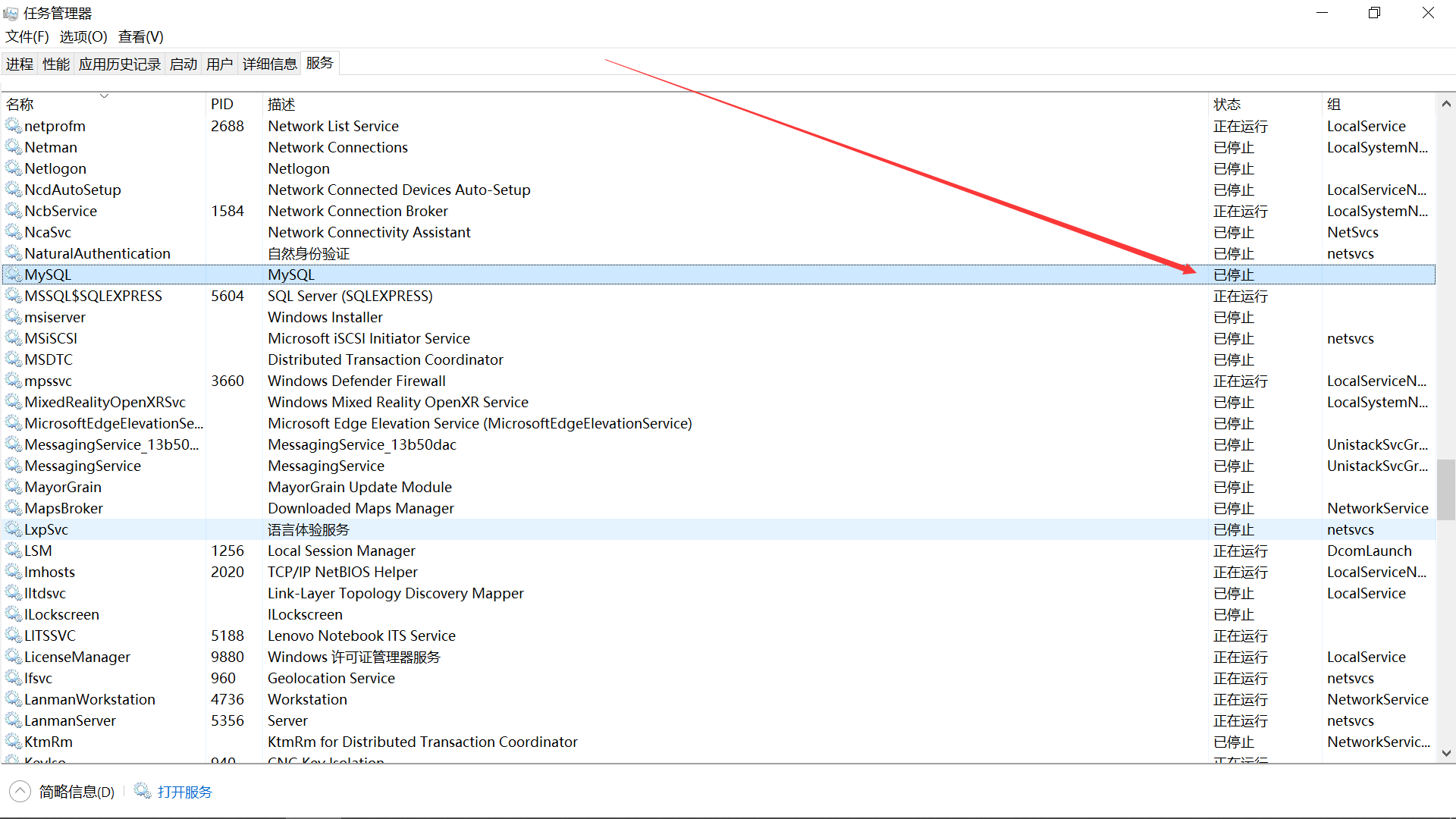Open the 打开服务 link
This screenshot has height=819, width=1456.
pyautogui.click(x=184, y=792)
